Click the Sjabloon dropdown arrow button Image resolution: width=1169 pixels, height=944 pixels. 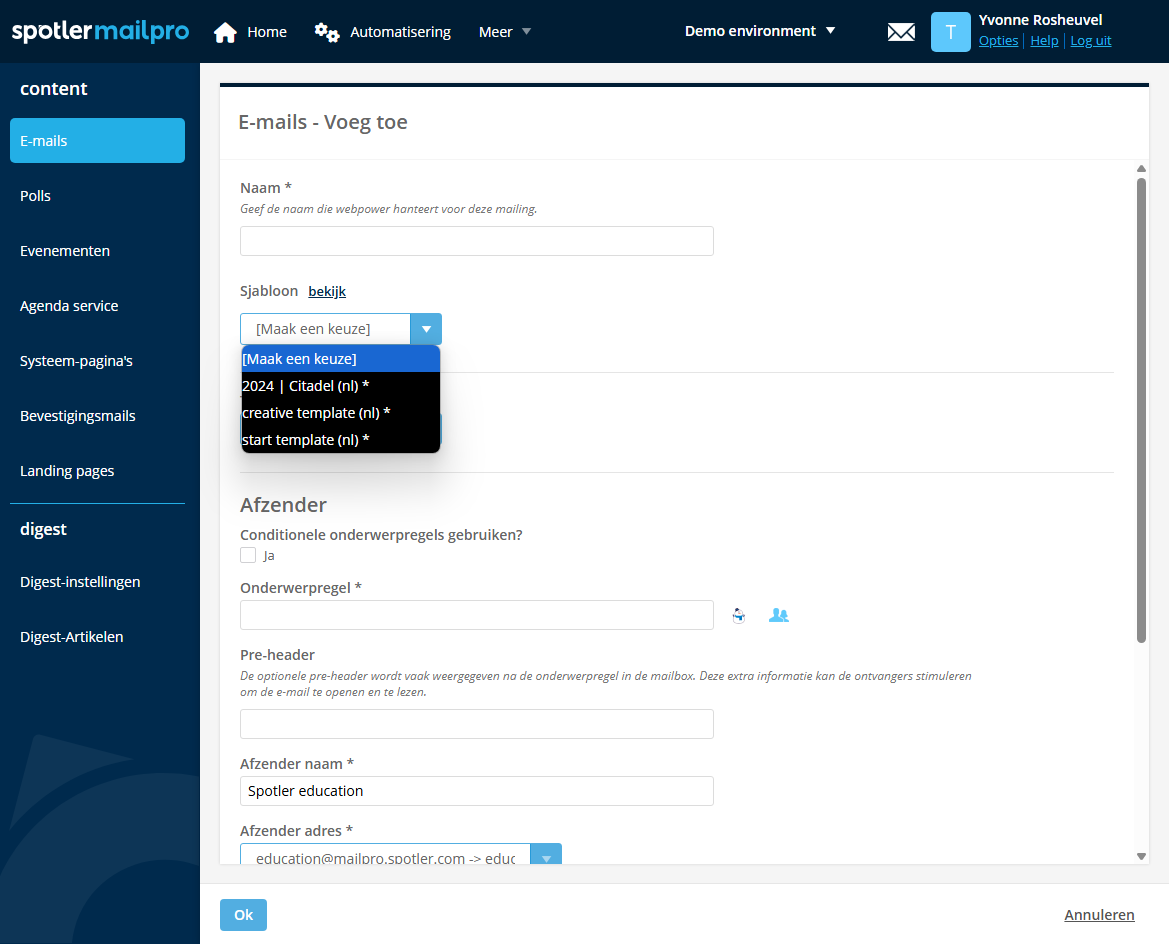[x=426, y=328]
